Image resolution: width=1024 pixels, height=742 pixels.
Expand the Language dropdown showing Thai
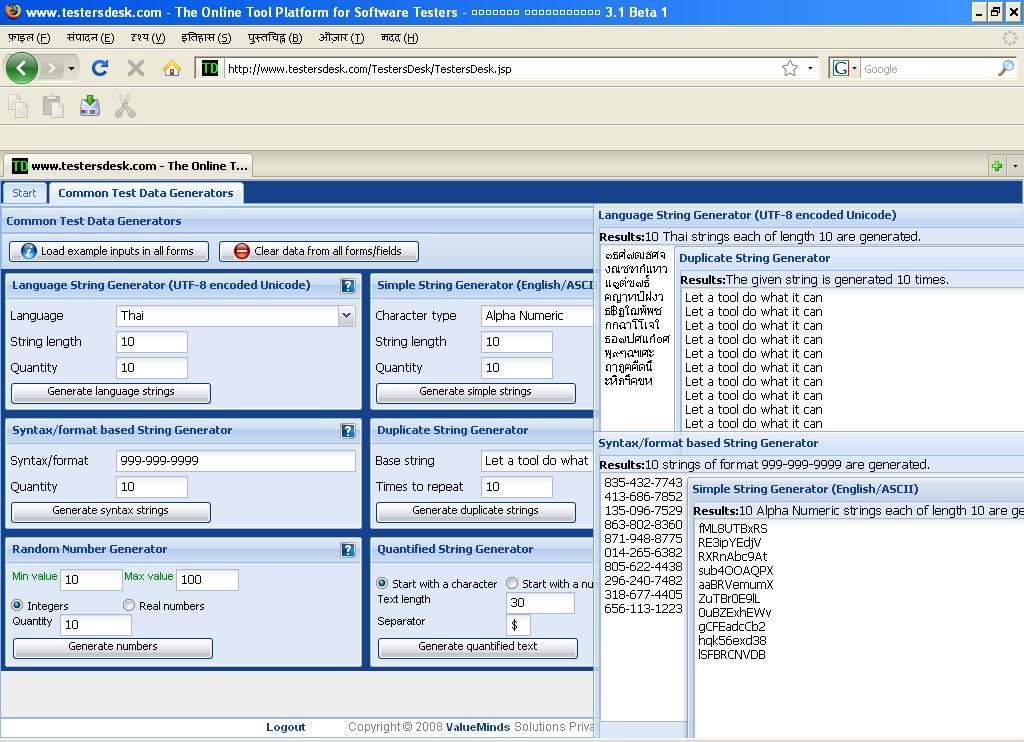tap(347, 315)
